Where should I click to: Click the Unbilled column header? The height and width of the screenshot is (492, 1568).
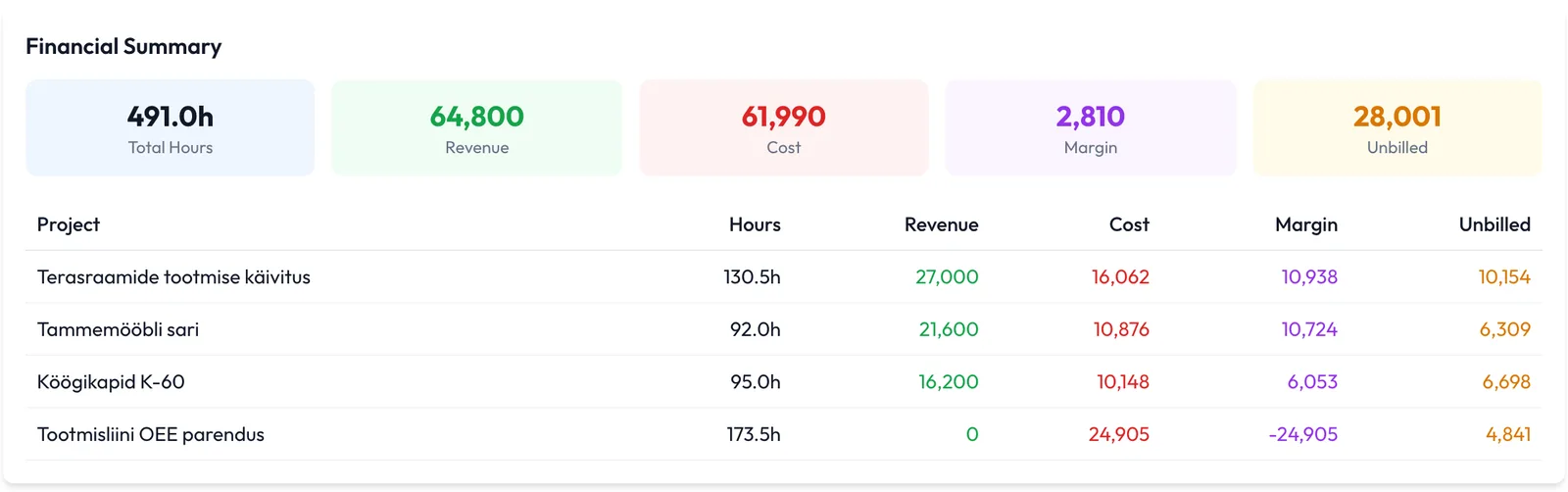point(1494,224)
